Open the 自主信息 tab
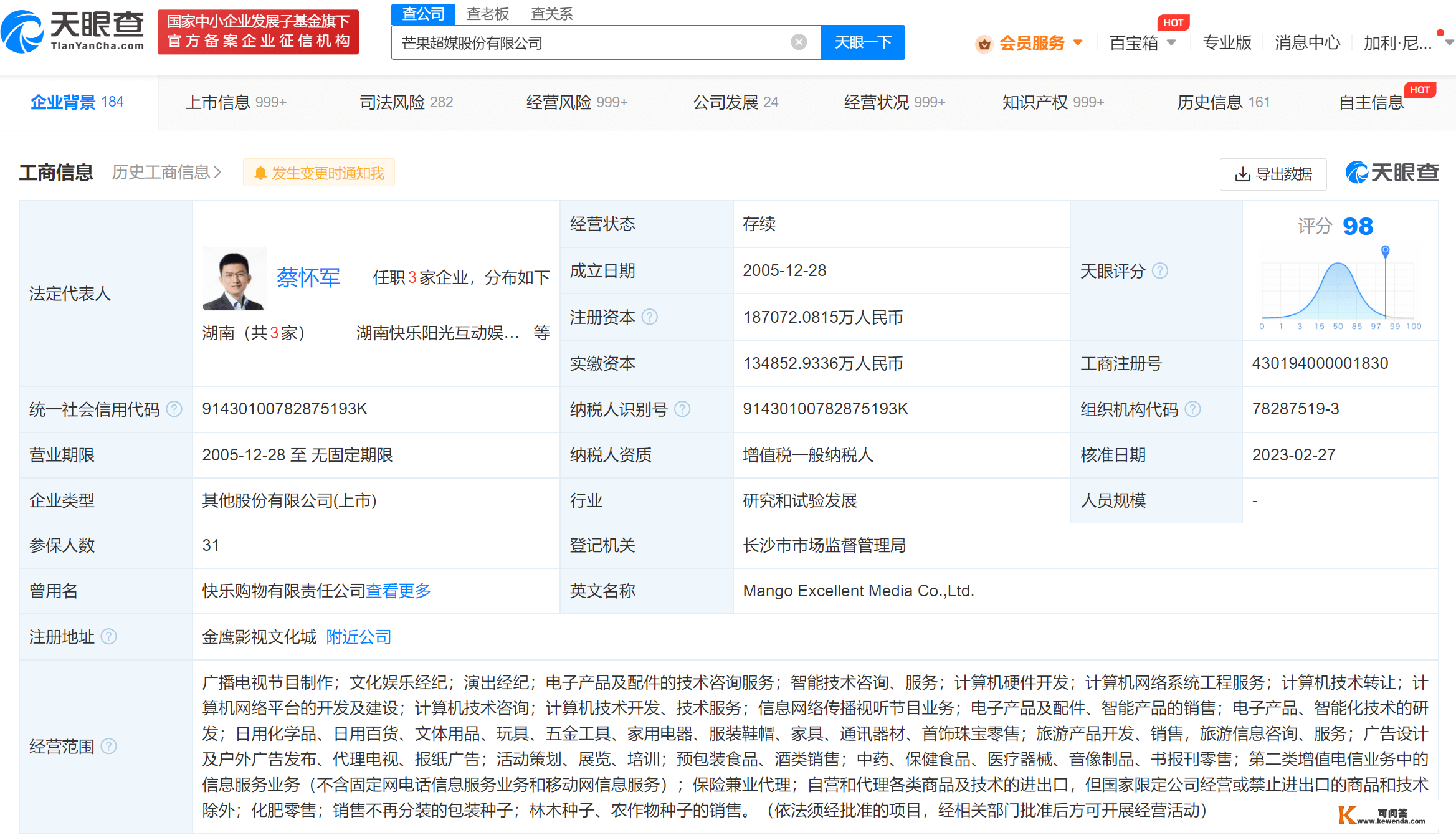1456x835 pixels. click(x=1371, y=102)
